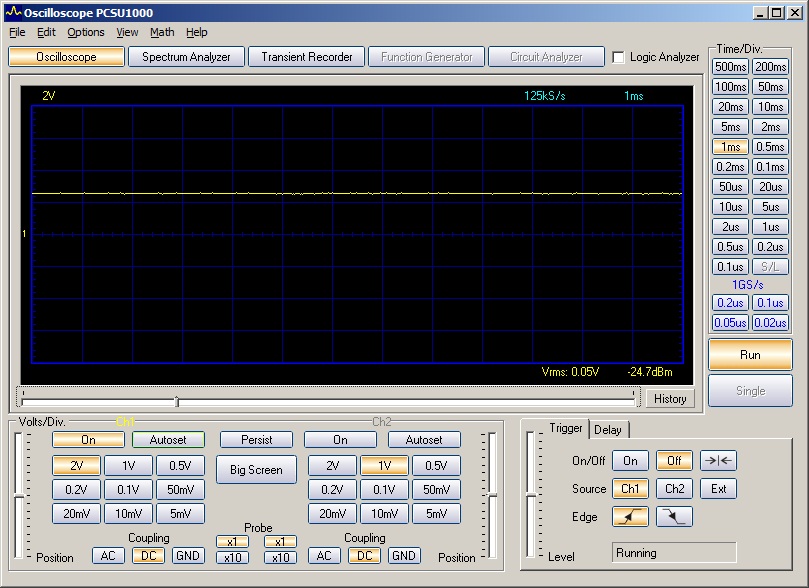Click Ch1 Autoset button
The width and height of the screenshot is (809, 588).
168,440
